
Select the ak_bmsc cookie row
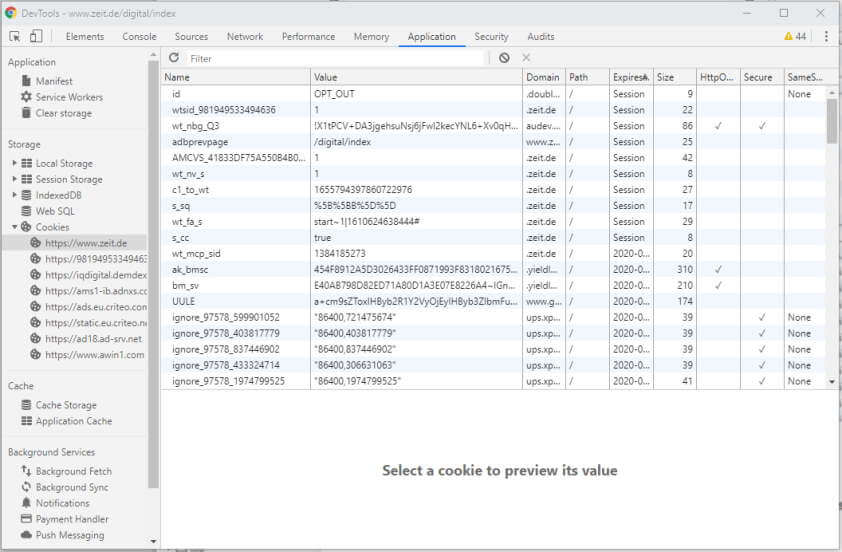[494, 270]
